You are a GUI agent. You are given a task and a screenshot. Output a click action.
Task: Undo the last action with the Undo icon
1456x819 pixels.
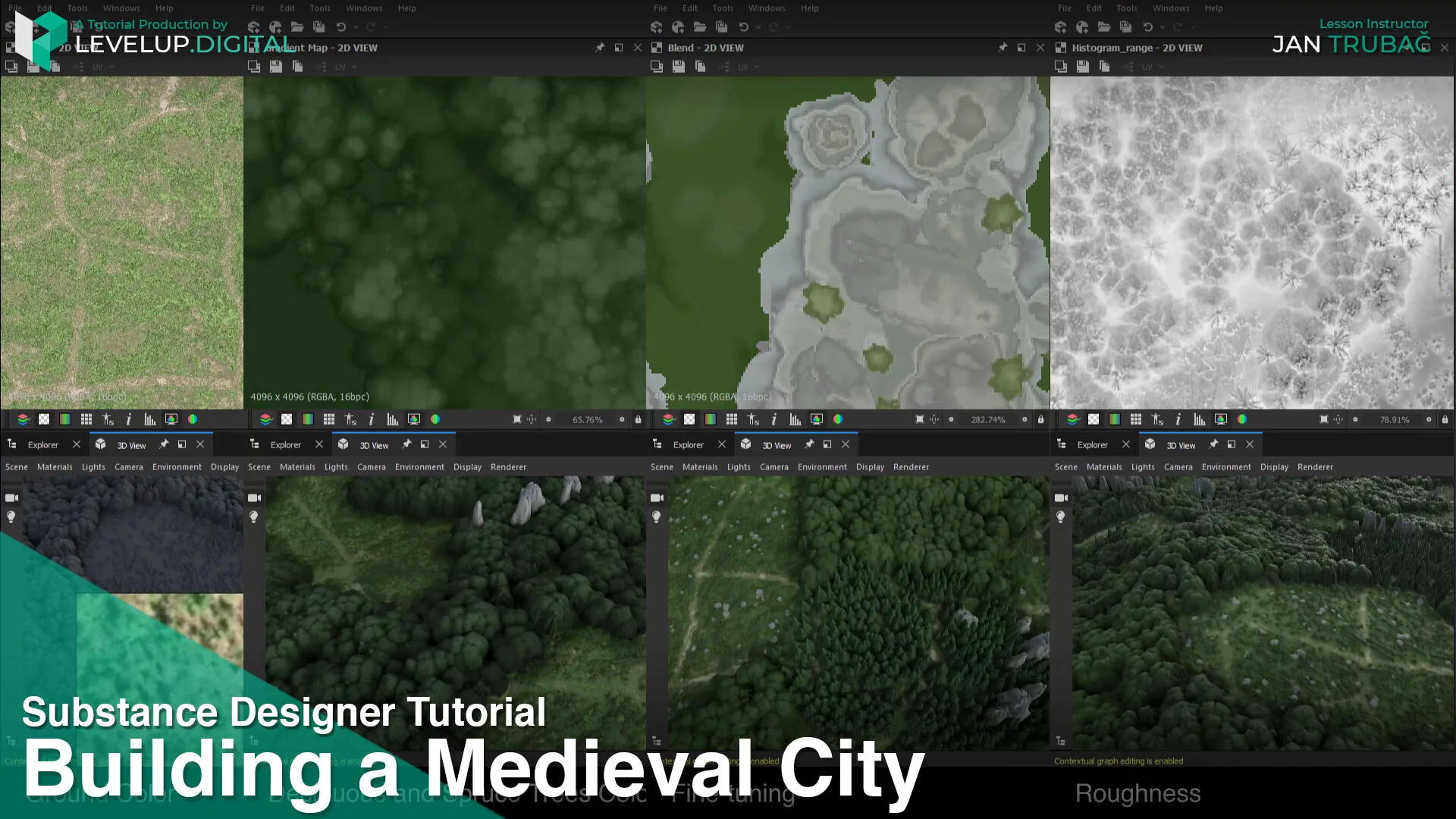[x=341, y=27]
